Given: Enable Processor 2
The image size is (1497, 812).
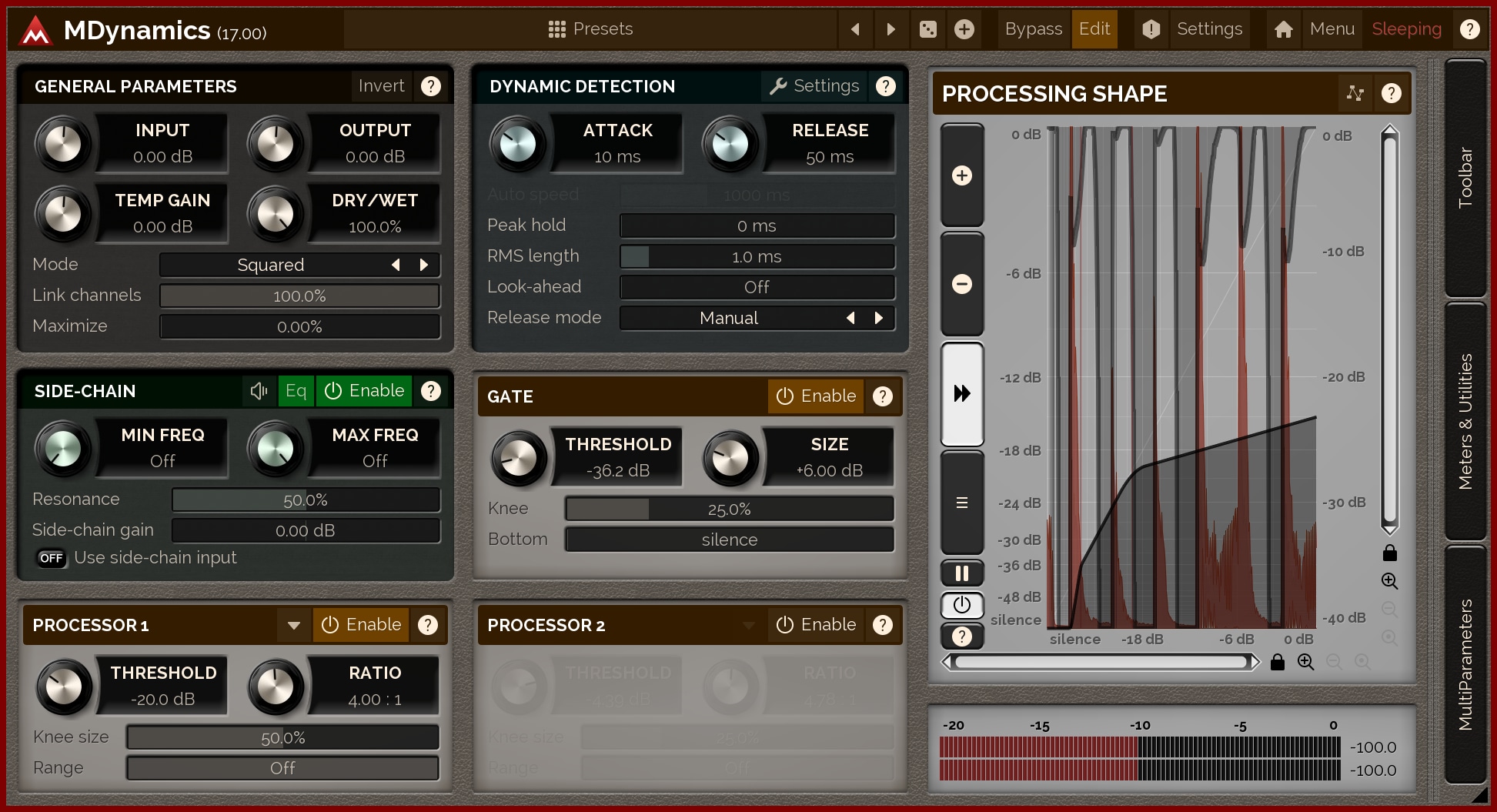Looking at the screenshot, I should [816, 625].
